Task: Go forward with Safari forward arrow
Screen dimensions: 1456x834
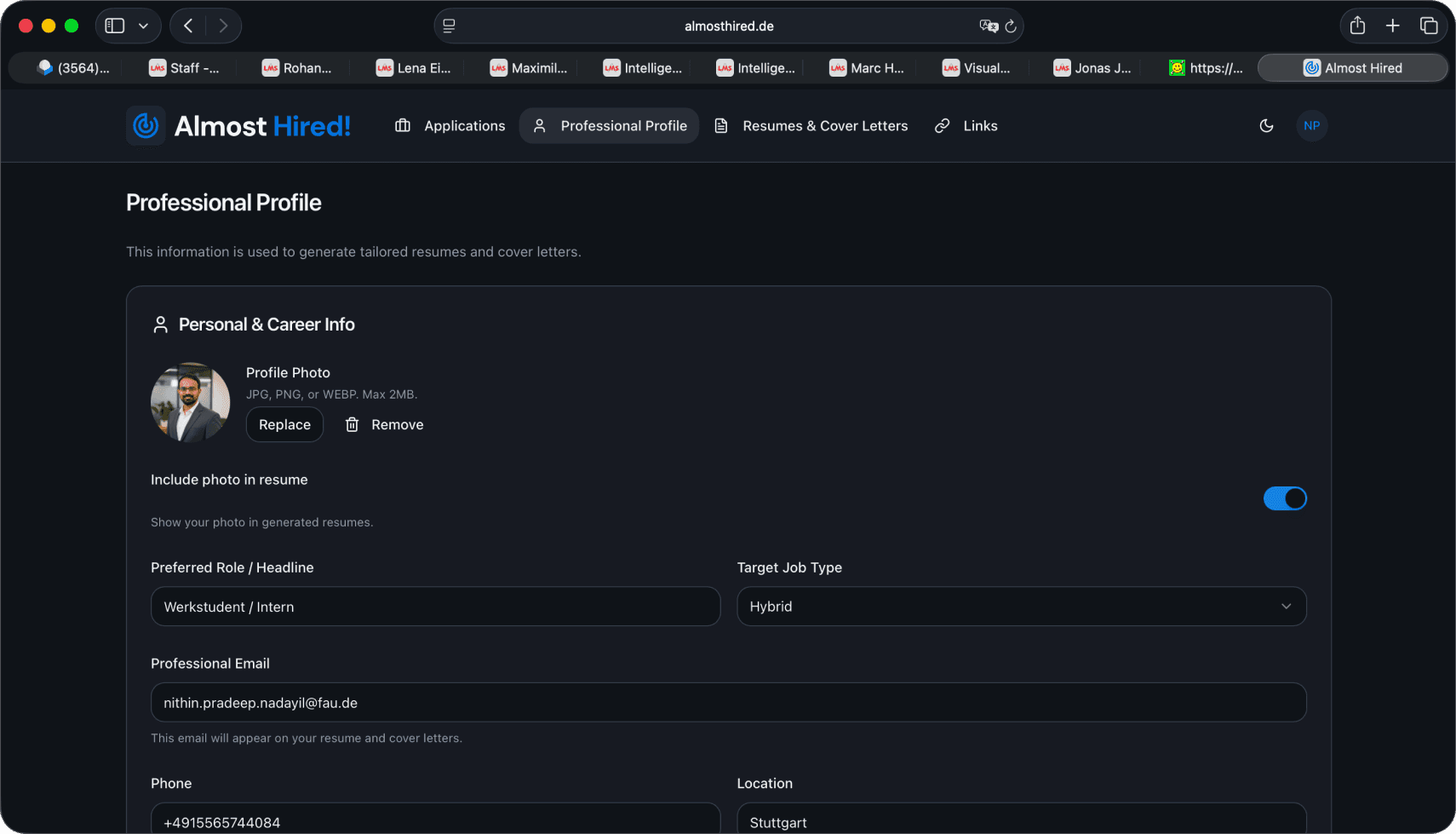Action: 223,26
